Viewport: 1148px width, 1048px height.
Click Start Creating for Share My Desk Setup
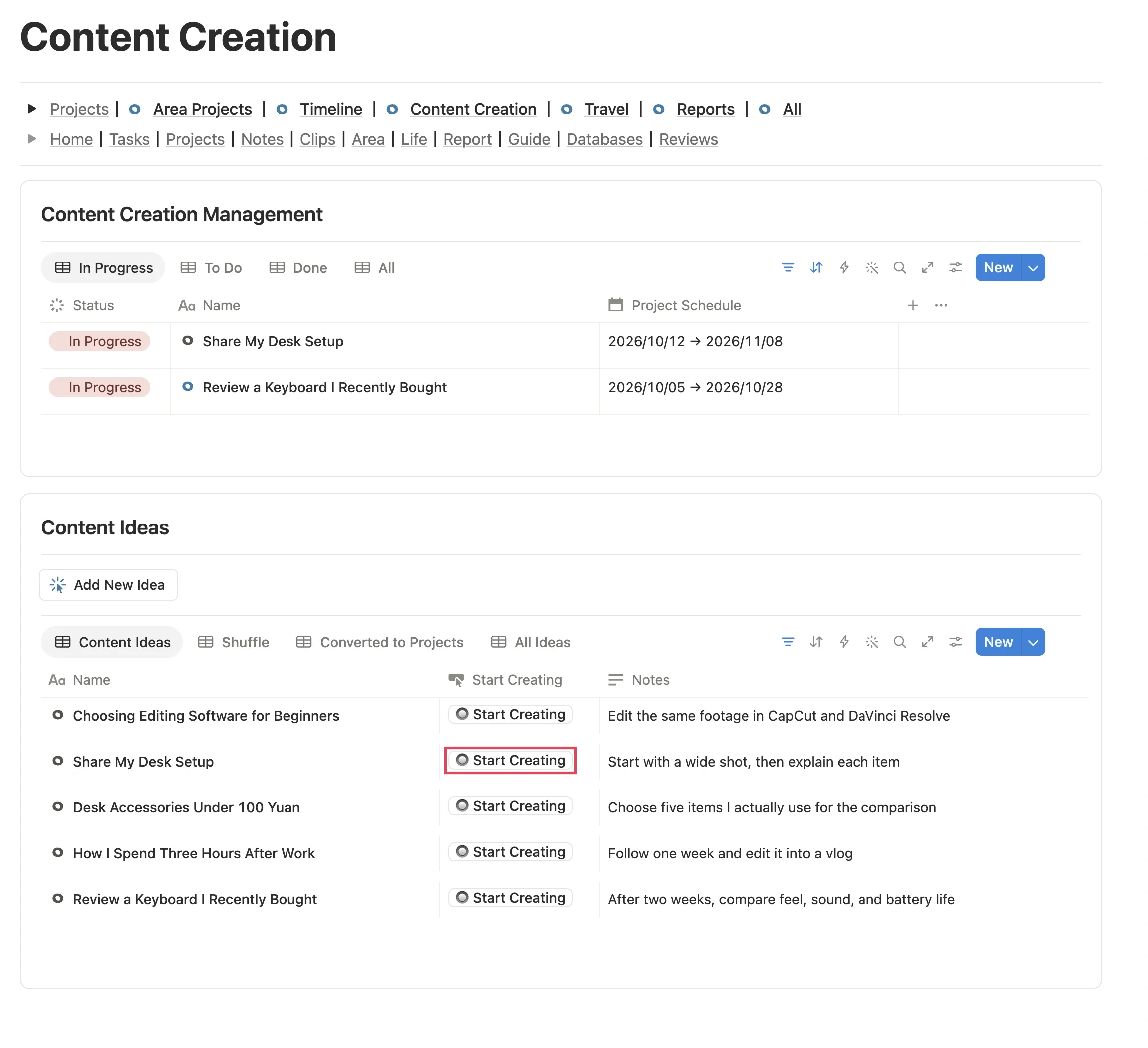tap(510, 760)
